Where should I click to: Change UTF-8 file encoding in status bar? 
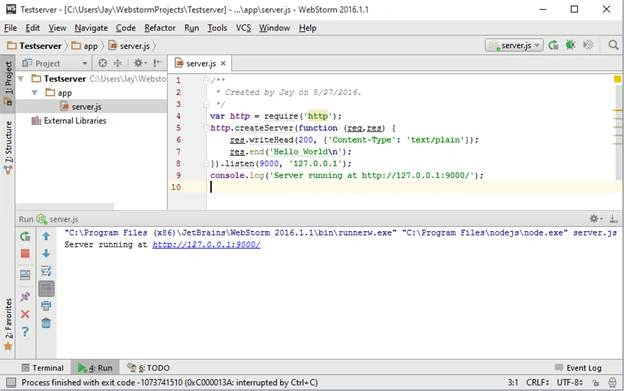570,382
